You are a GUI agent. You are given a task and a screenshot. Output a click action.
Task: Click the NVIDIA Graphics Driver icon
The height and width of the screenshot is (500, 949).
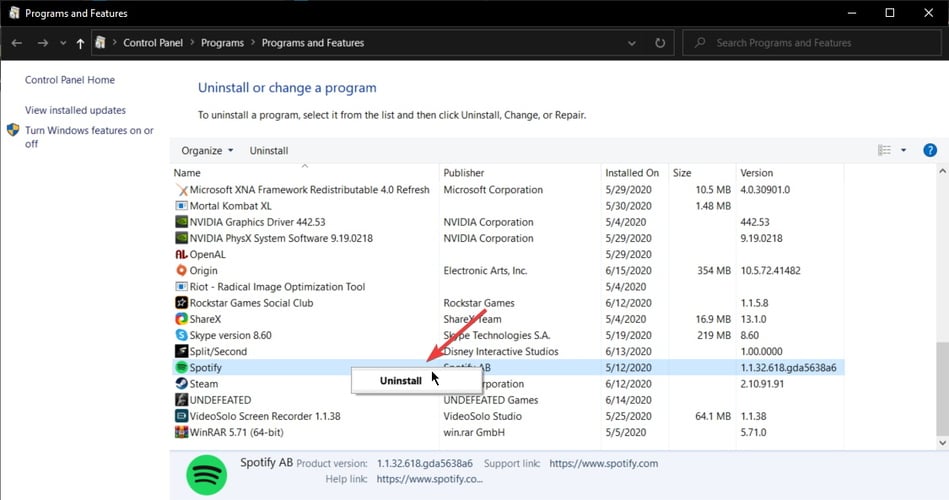point(181,222)
